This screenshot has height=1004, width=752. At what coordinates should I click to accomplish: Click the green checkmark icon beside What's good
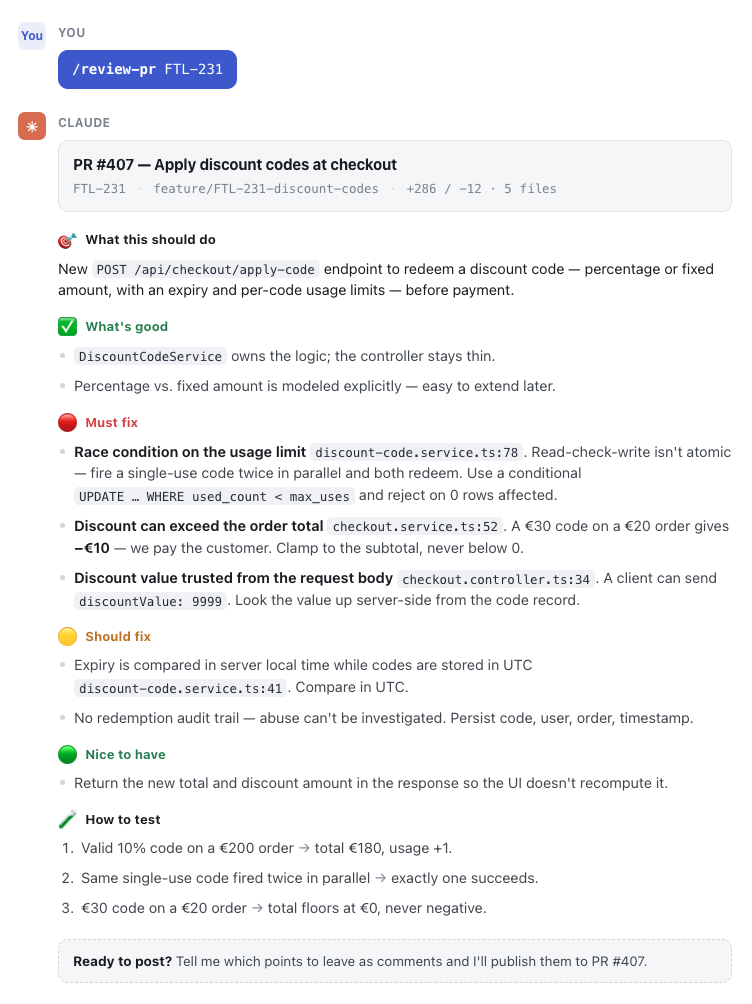pos(67,327)
